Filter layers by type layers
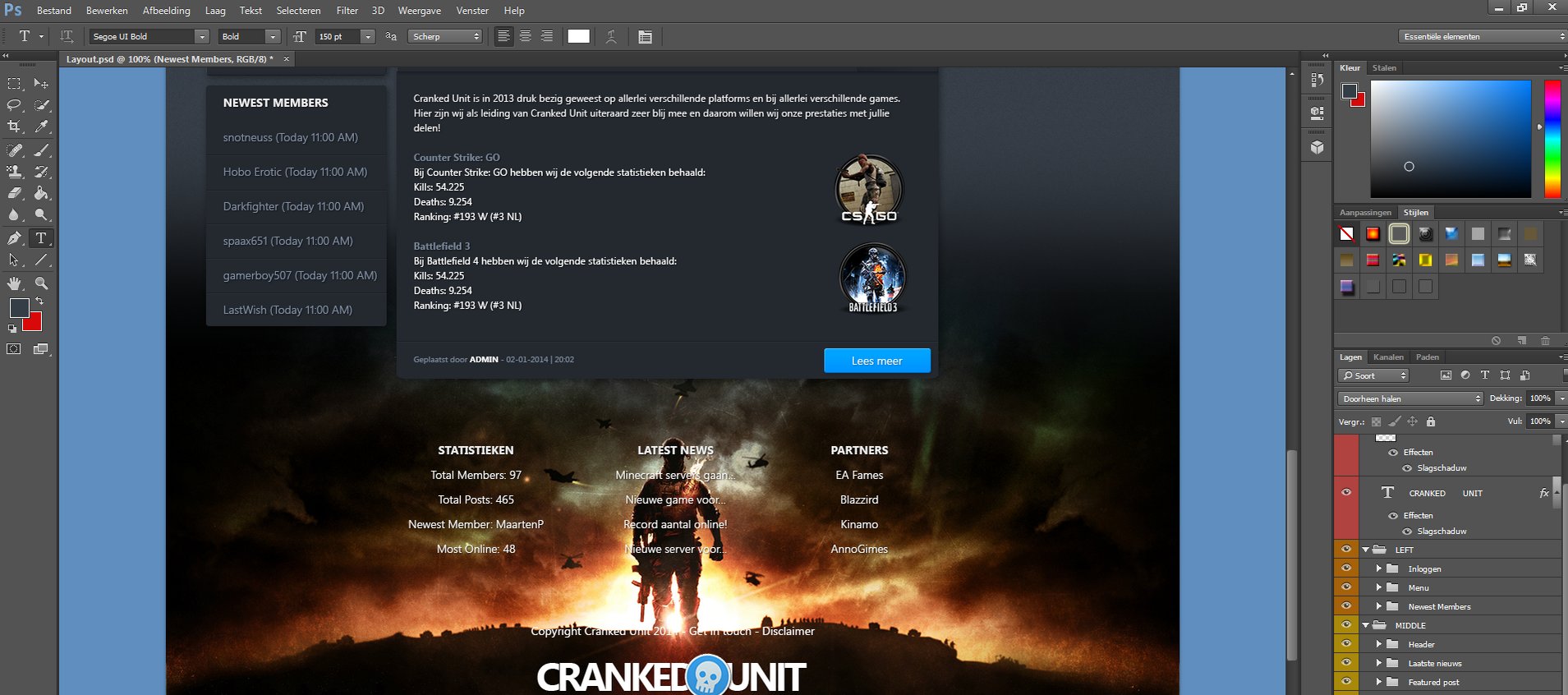Image resolution: width=1568 pixels, height=695 pixels. coord(1485,375)
